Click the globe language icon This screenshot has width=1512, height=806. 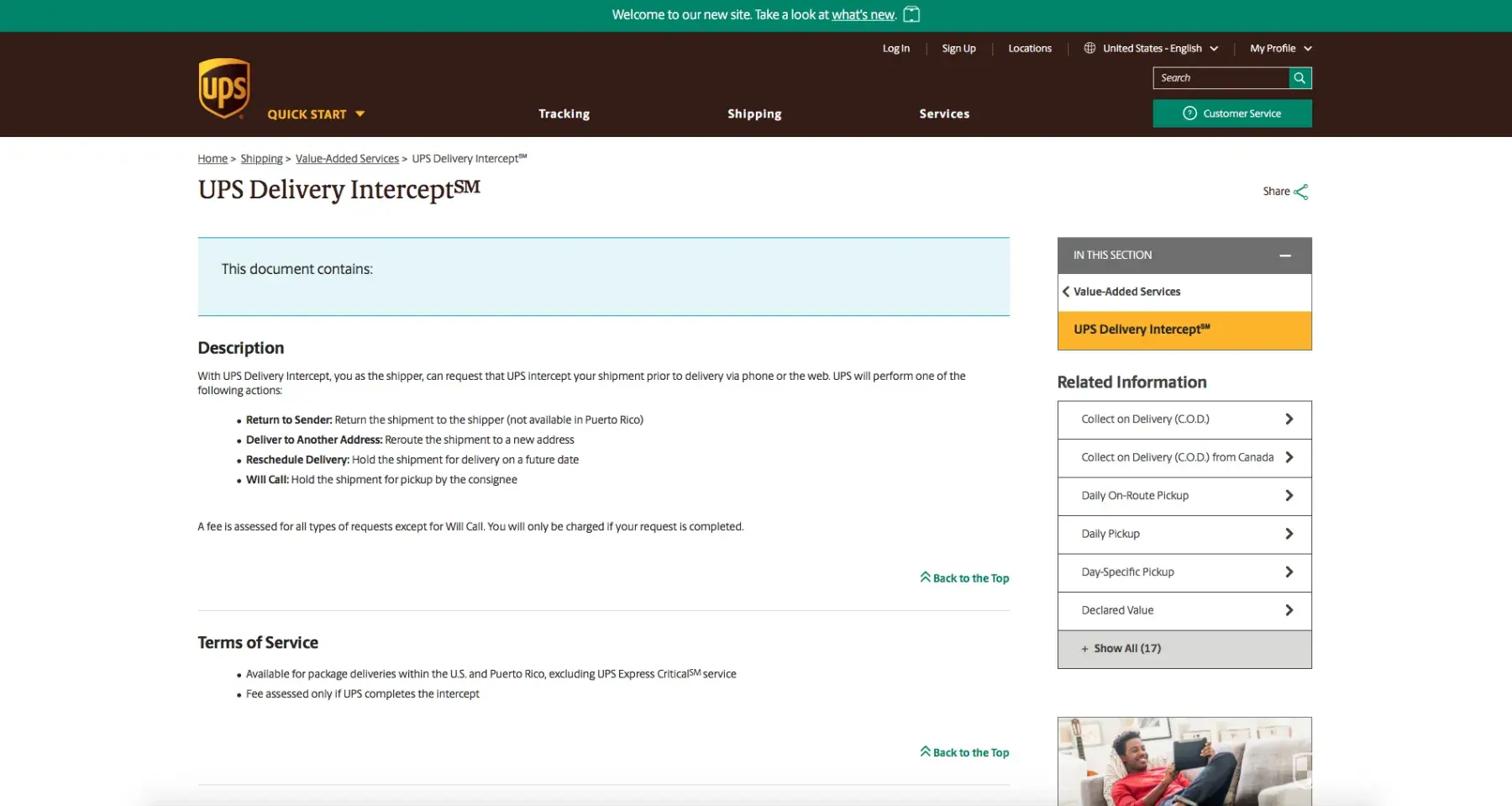click(x=1089, y=48)
